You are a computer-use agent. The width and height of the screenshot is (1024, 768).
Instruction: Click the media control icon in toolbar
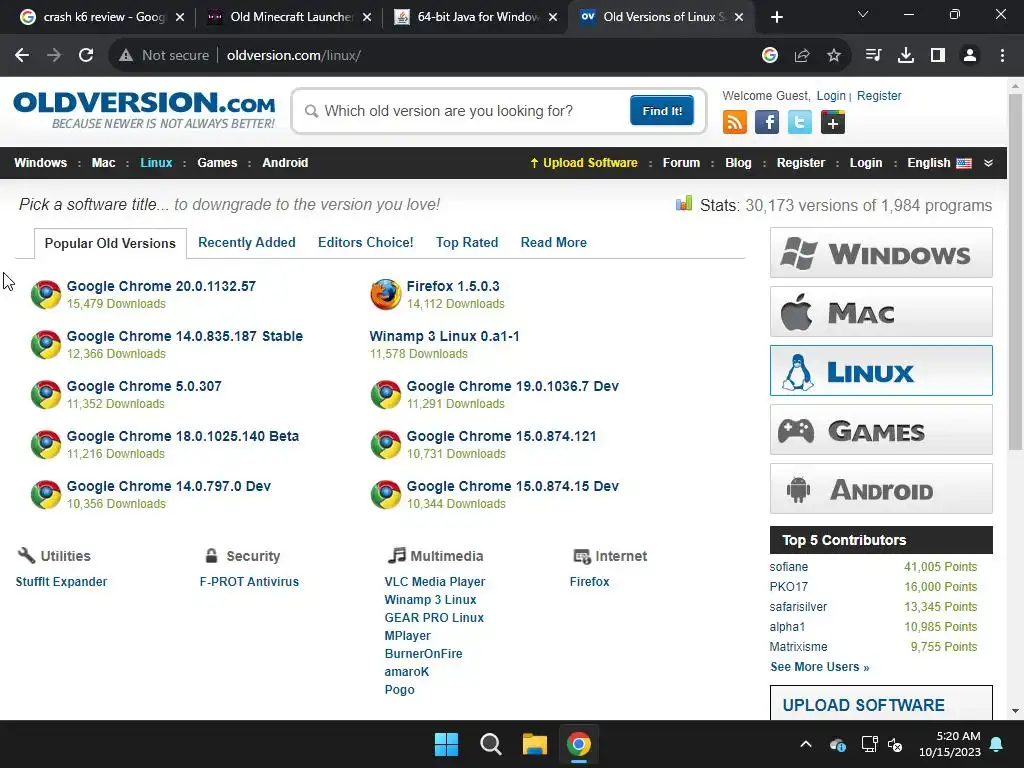pos(874,56)
